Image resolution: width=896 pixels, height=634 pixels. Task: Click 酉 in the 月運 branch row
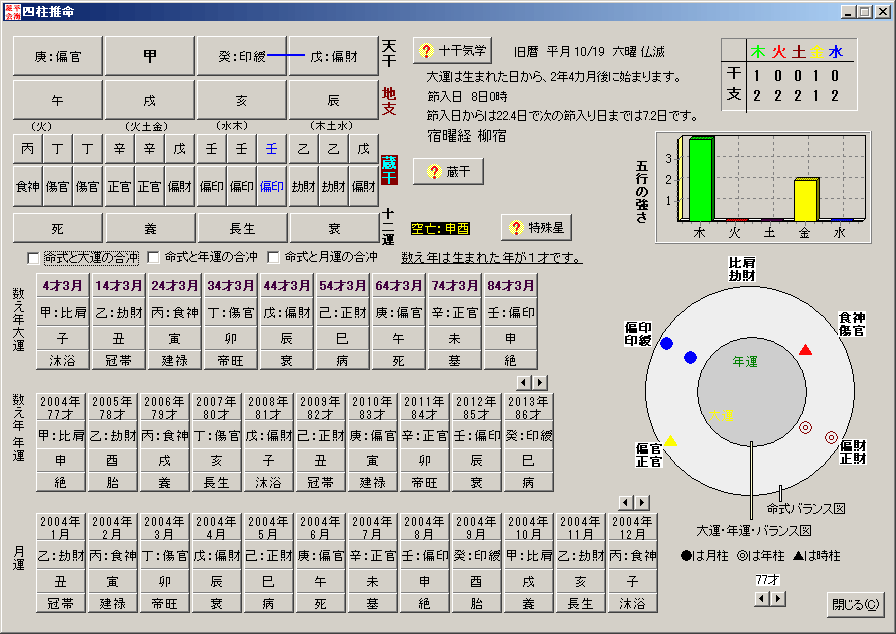point(477,581)
